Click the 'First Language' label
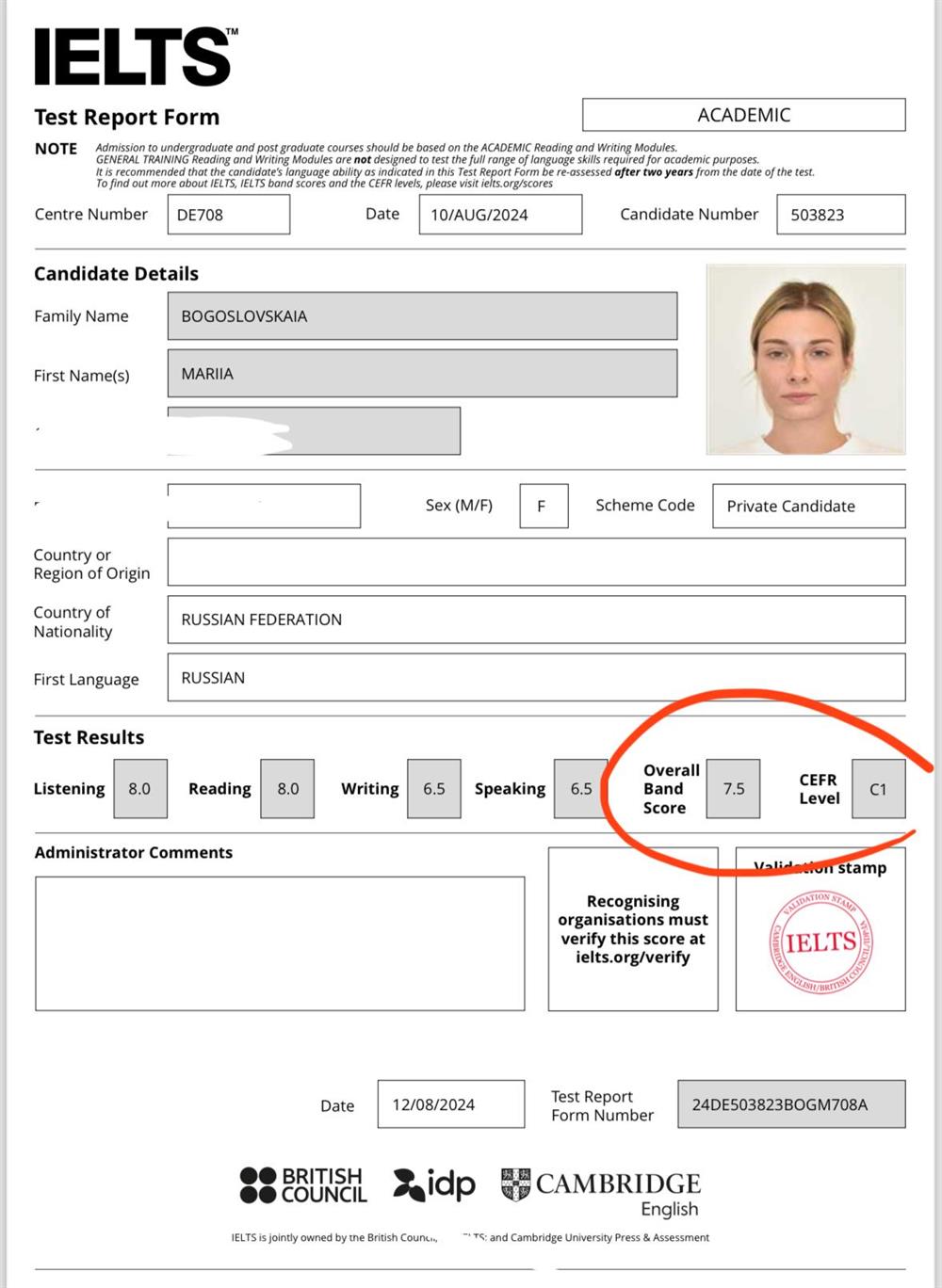 click(x=87, y=680)
